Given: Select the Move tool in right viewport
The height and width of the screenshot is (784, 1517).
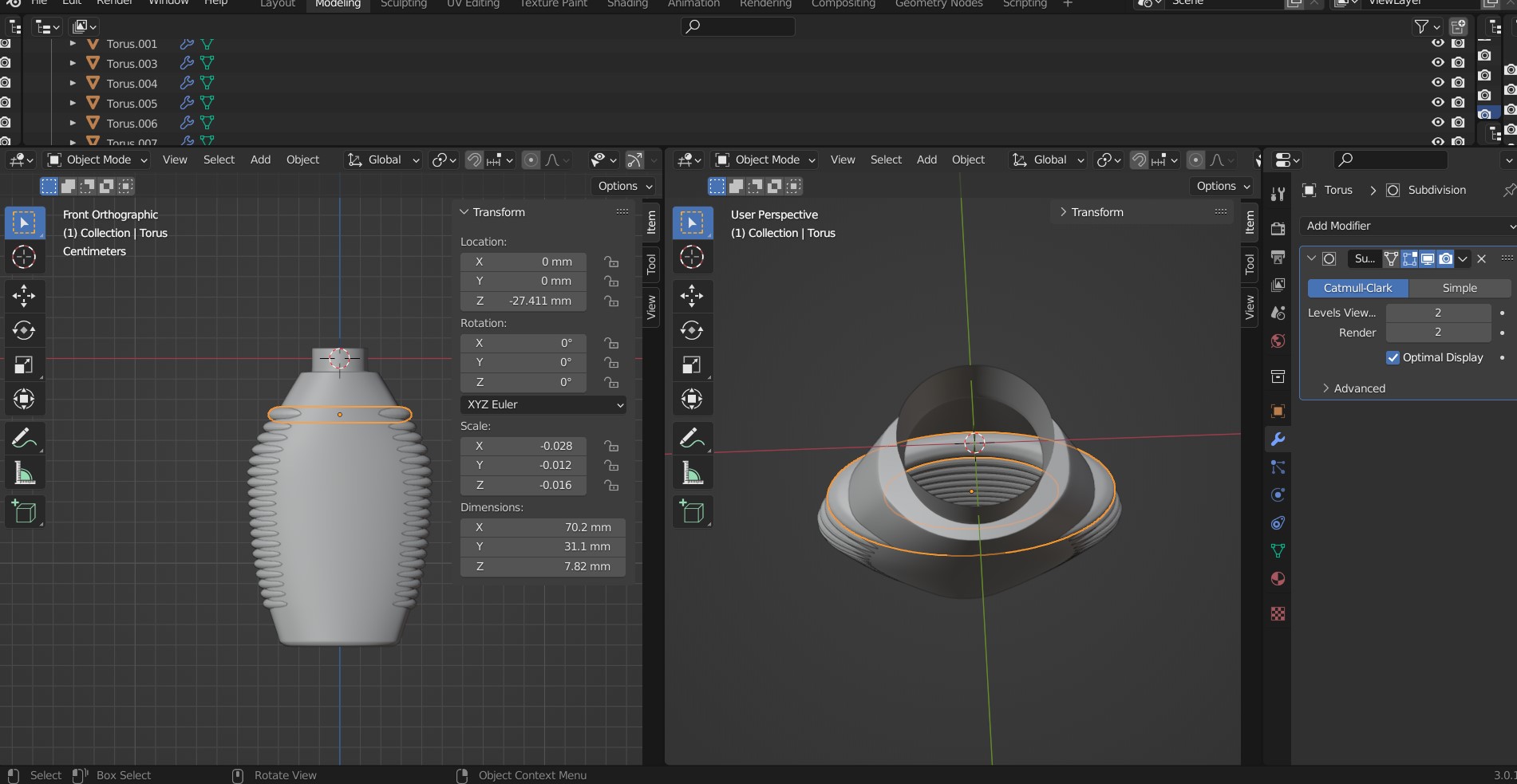Looking at the screenshot, I should point(692,296).
